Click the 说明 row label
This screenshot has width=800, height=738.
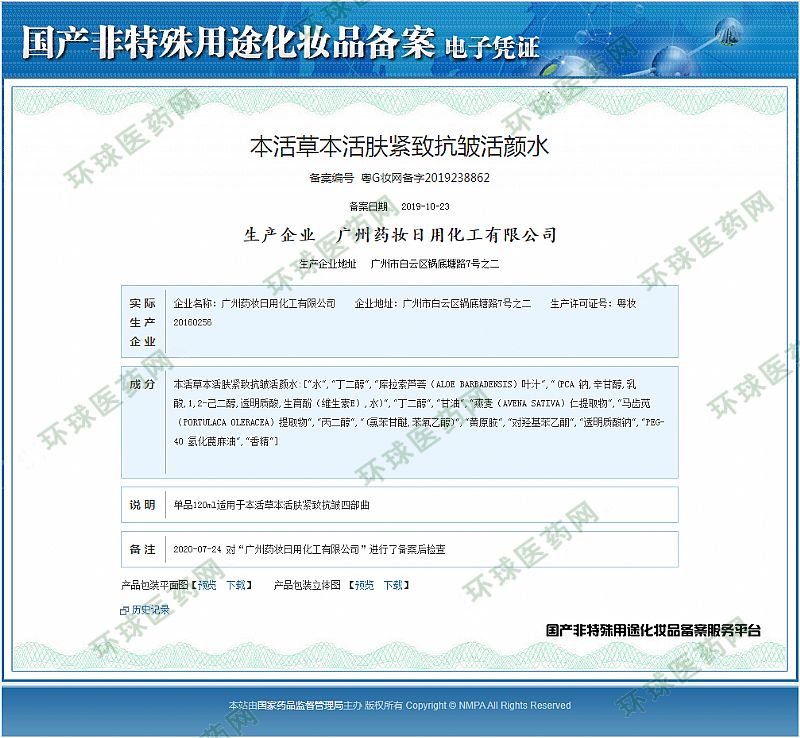point(142,505)
